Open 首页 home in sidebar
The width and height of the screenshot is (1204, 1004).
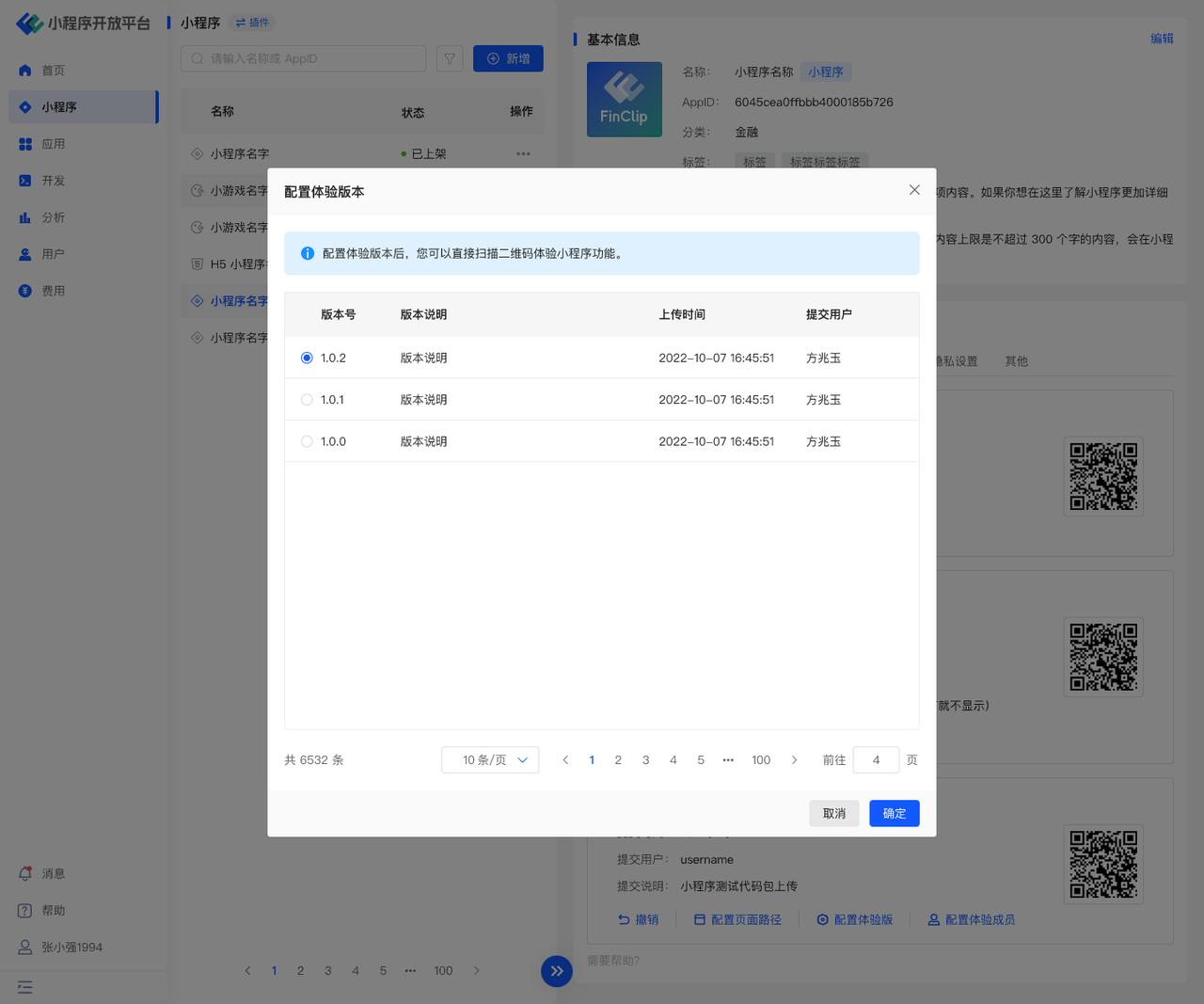coord(53,71)
